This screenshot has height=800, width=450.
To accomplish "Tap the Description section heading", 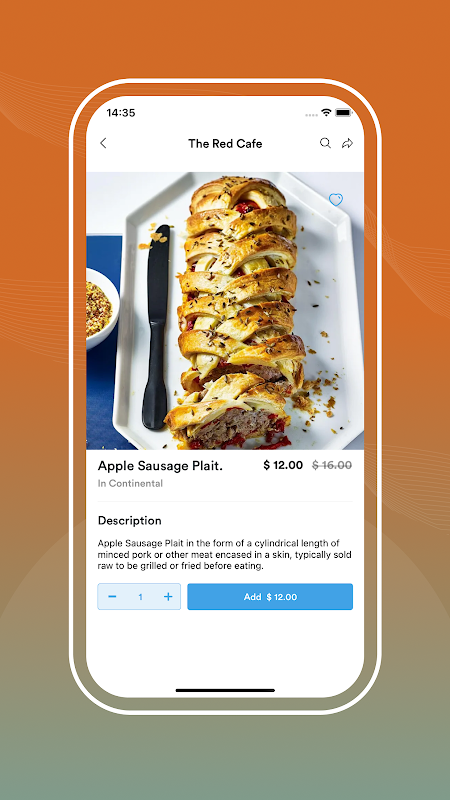I will click(x=130, y=520).
